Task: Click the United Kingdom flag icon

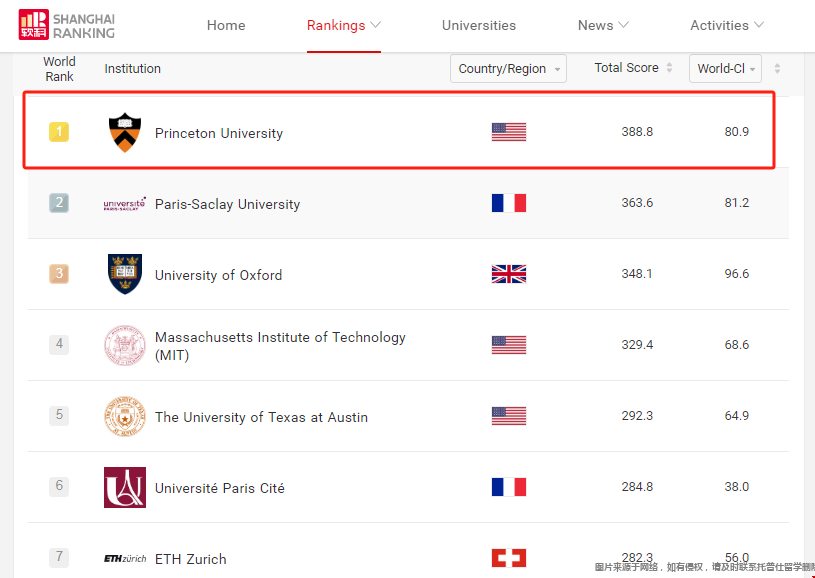Action: (x=509, y=274)
